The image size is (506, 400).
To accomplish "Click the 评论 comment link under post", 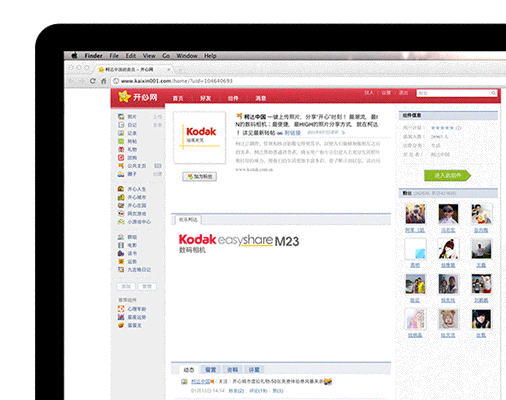I will (x=258, y=390).
